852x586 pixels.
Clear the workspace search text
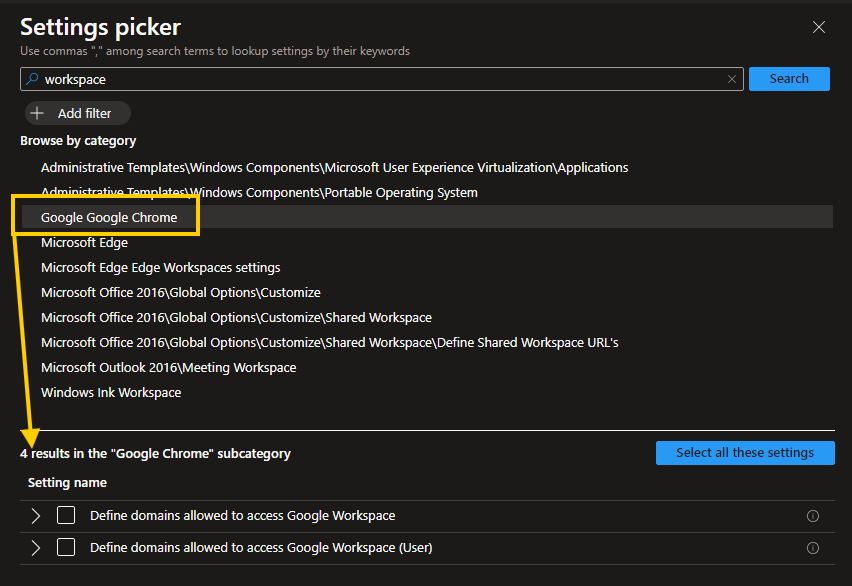pyautogui.click(x=732, y=79)
